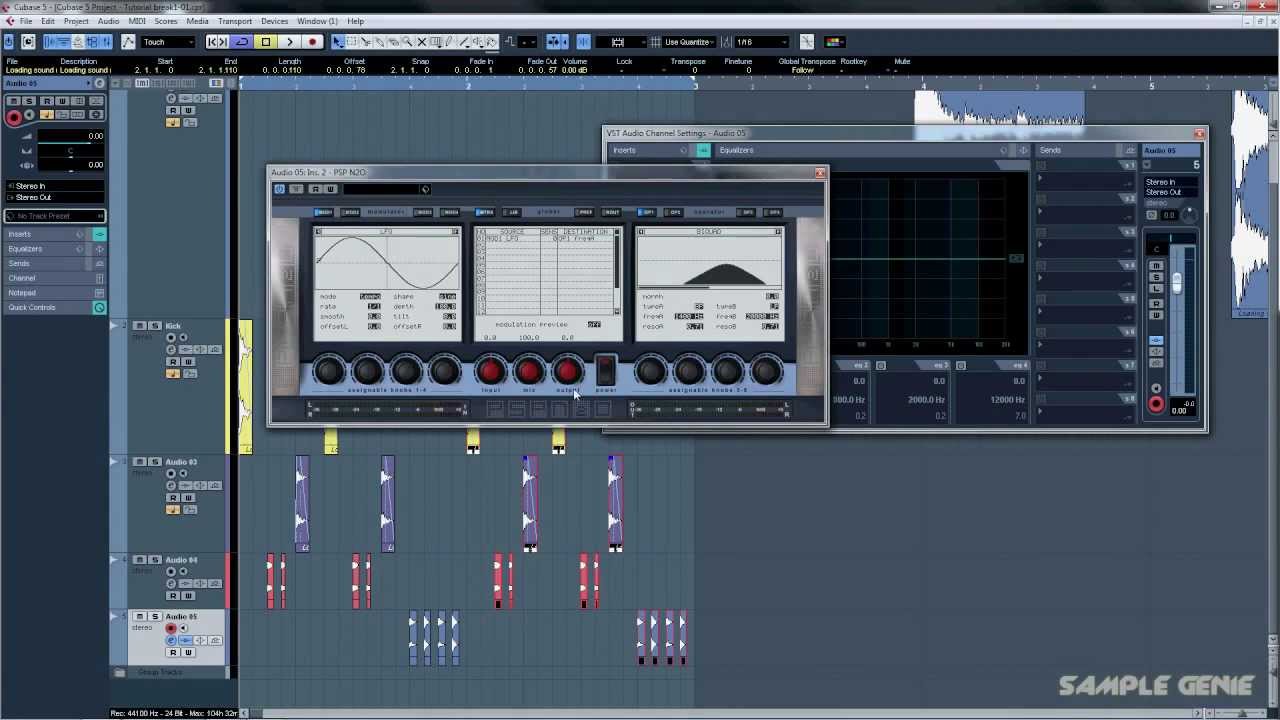This screenshot has height=720, width=1280.
Task: Click the 2000.0 Hz EQ frequency value
Action: tap(926, 400)
